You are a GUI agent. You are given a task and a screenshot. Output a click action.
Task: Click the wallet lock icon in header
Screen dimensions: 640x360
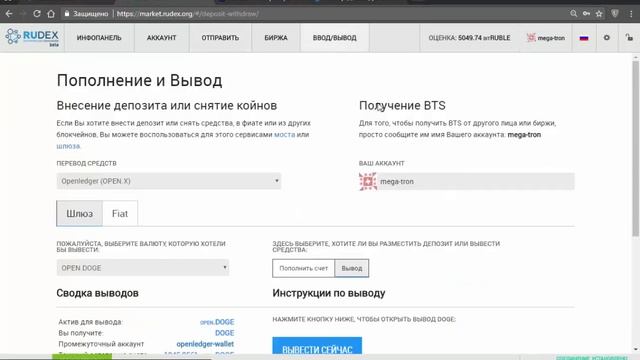629,37
